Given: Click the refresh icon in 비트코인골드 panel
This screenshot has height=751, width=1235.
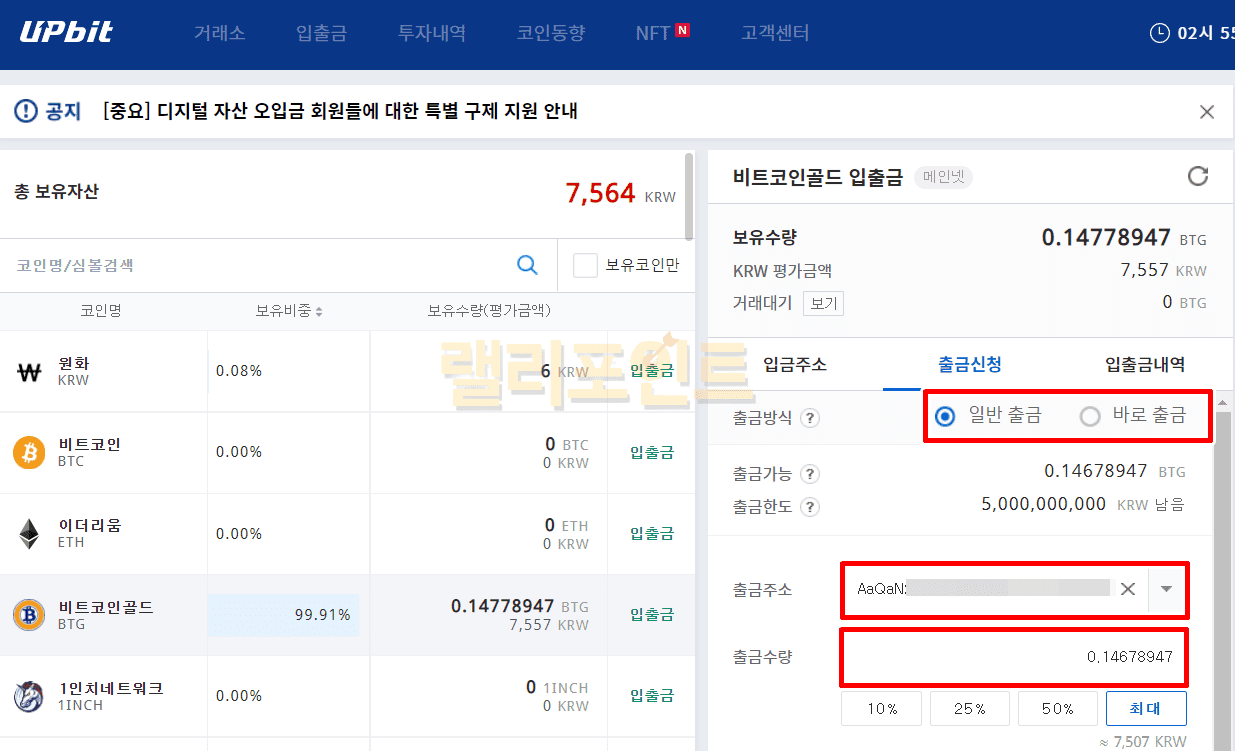Looking at the screenshot, I should coord(1198,177).
